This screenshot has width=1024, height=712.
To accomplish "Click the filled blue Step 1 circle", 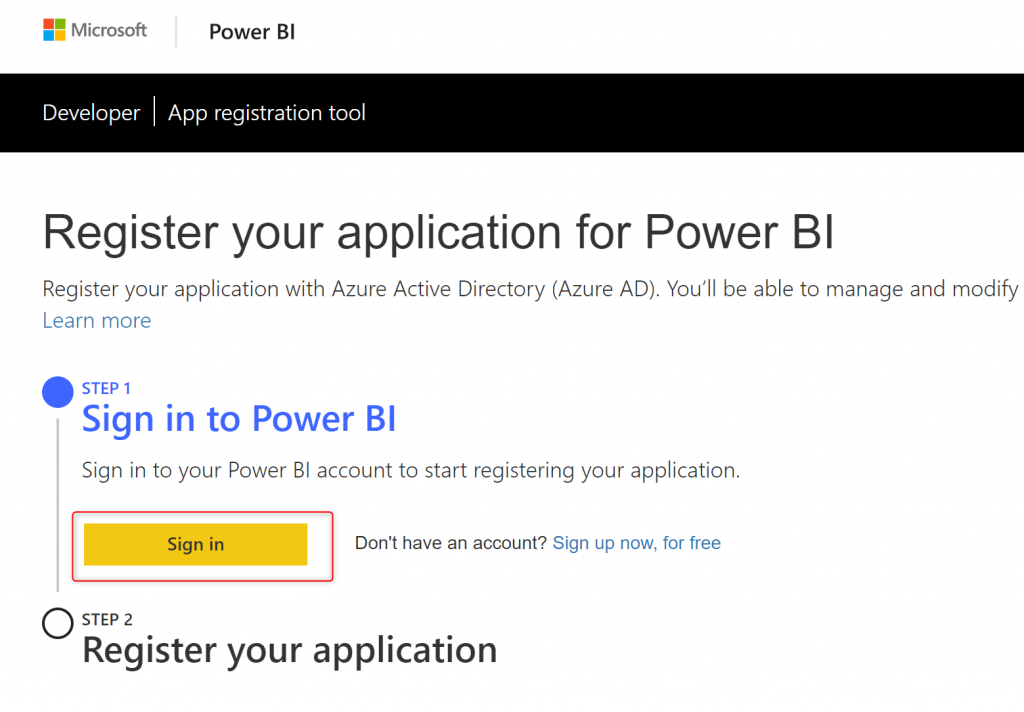I will point(58,392).
